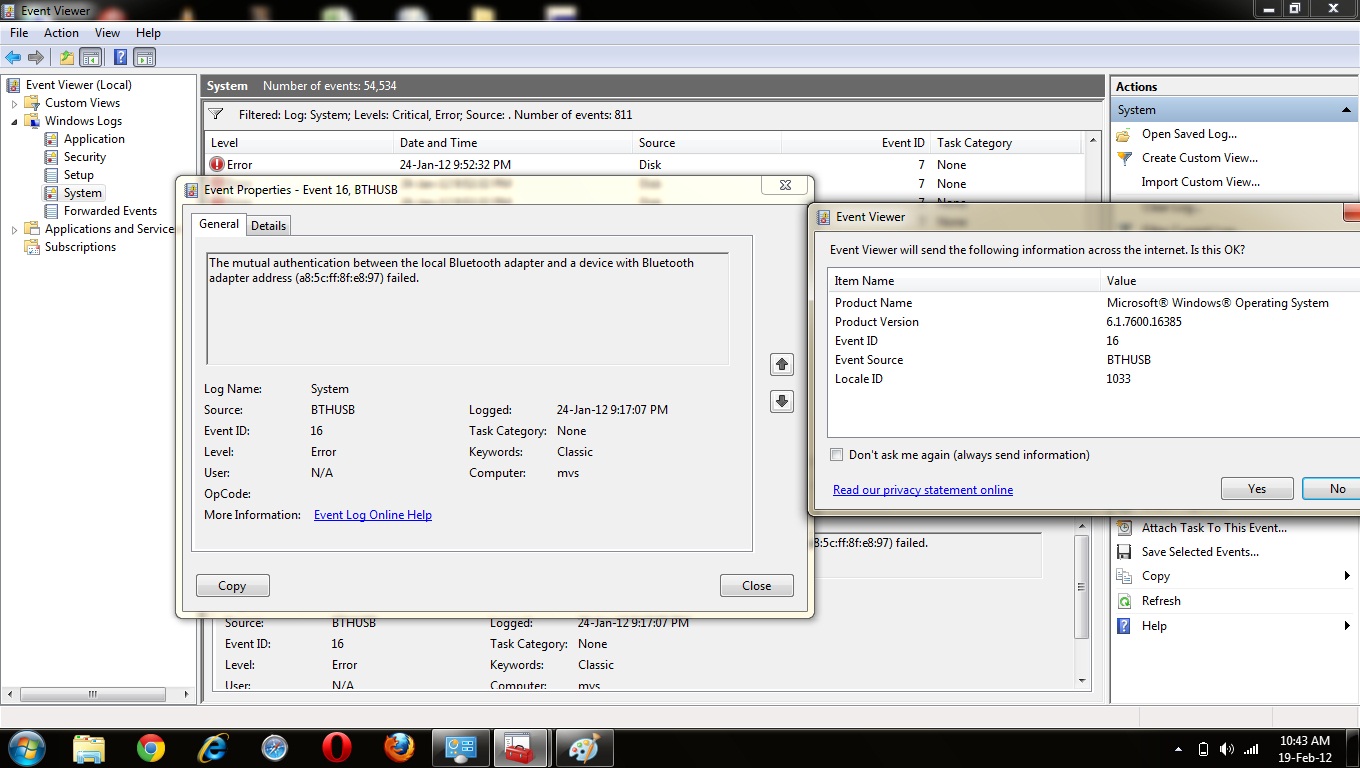The width and height of the screenshot is (1360, 768).
Task: Open the Action menu
Action: click(61, 33)
